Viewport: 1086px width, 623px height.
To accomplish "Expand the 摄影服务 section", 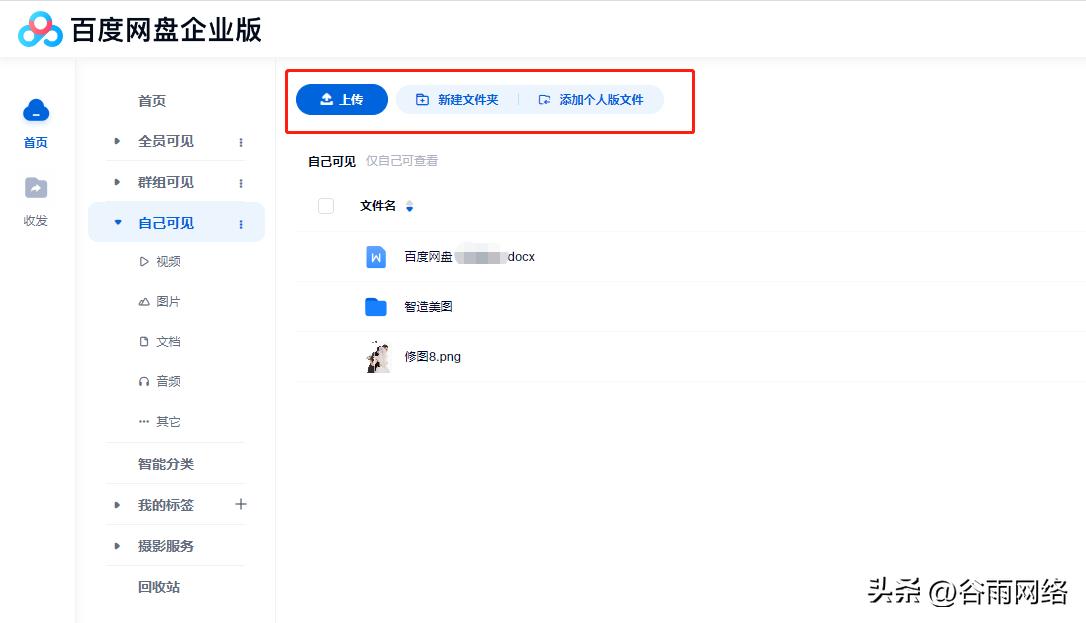I will pyautogui.click(x=117, y=545).
